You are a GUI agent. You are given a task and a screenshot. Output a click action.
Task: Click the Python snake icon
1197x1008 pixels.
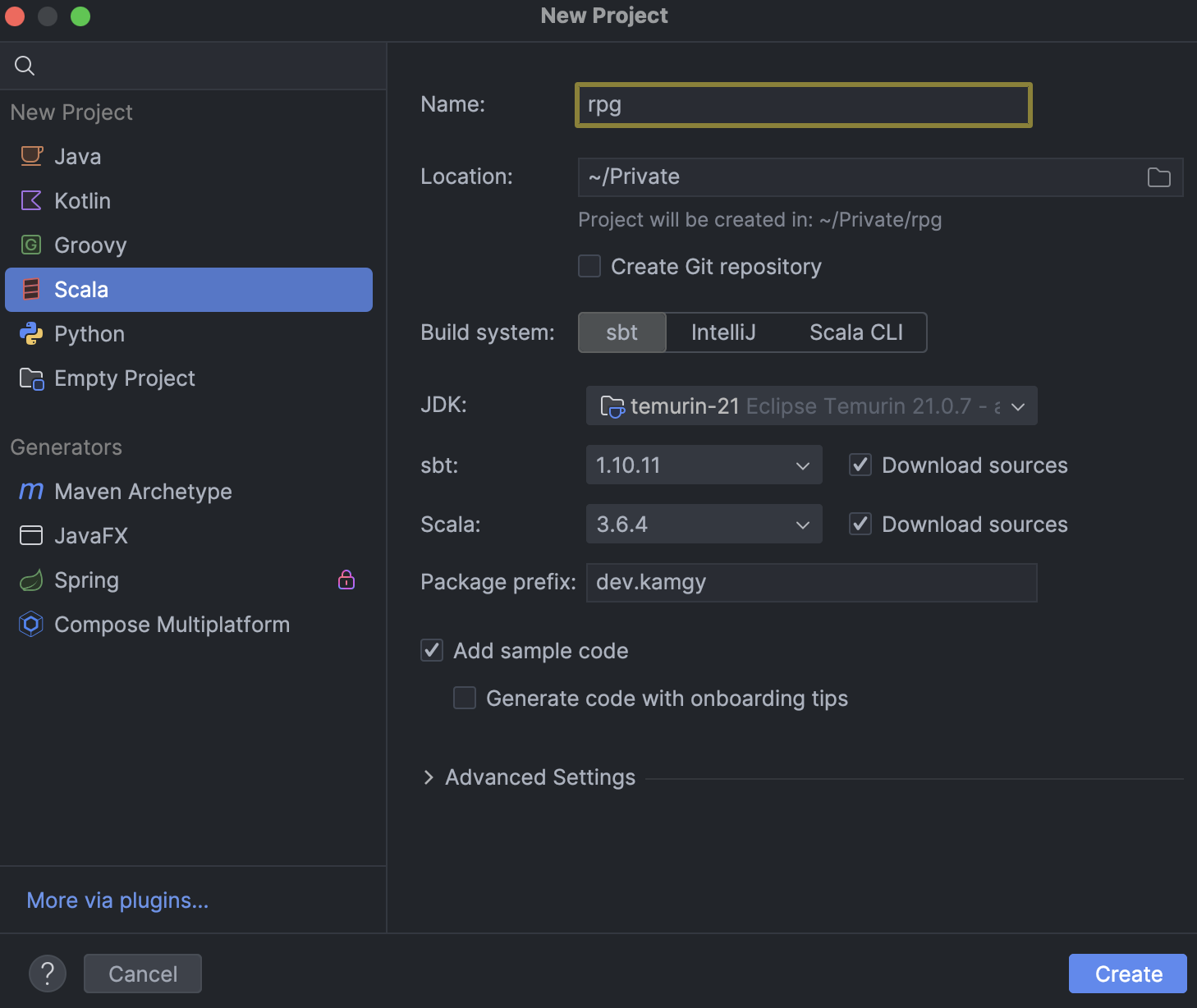pyautogui.click(x=31, y=333)
